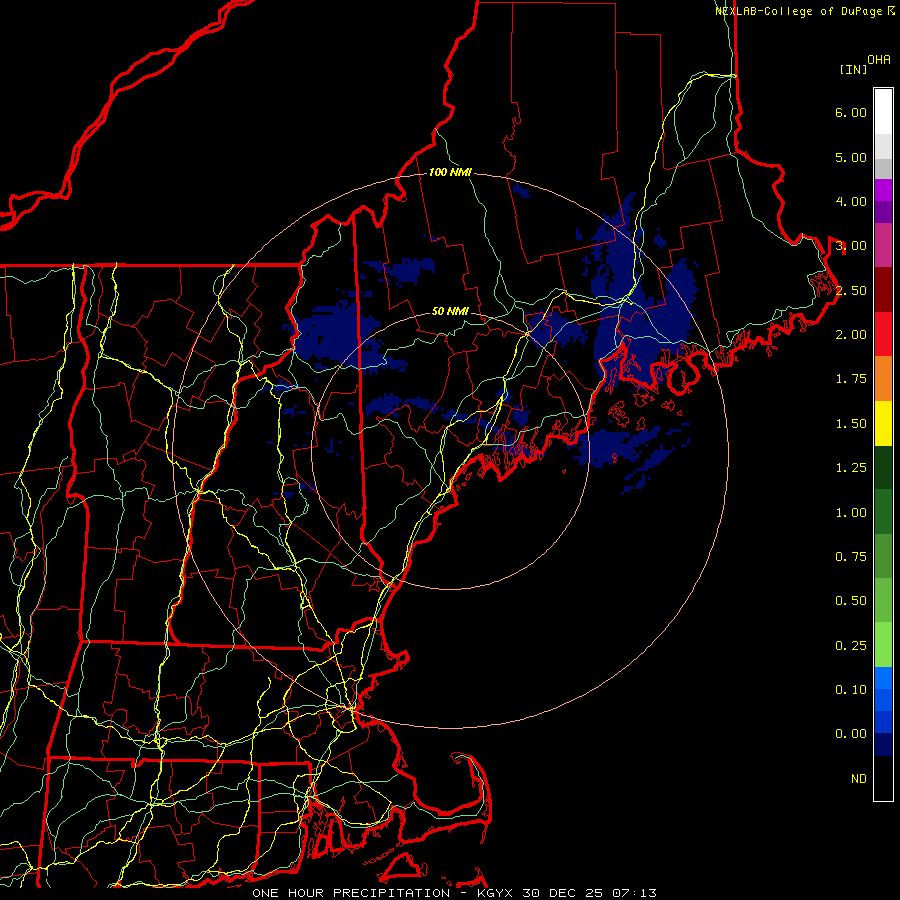900x900 pixels.
Task: Click the 4.00 legend value
Action: [851, 201]
